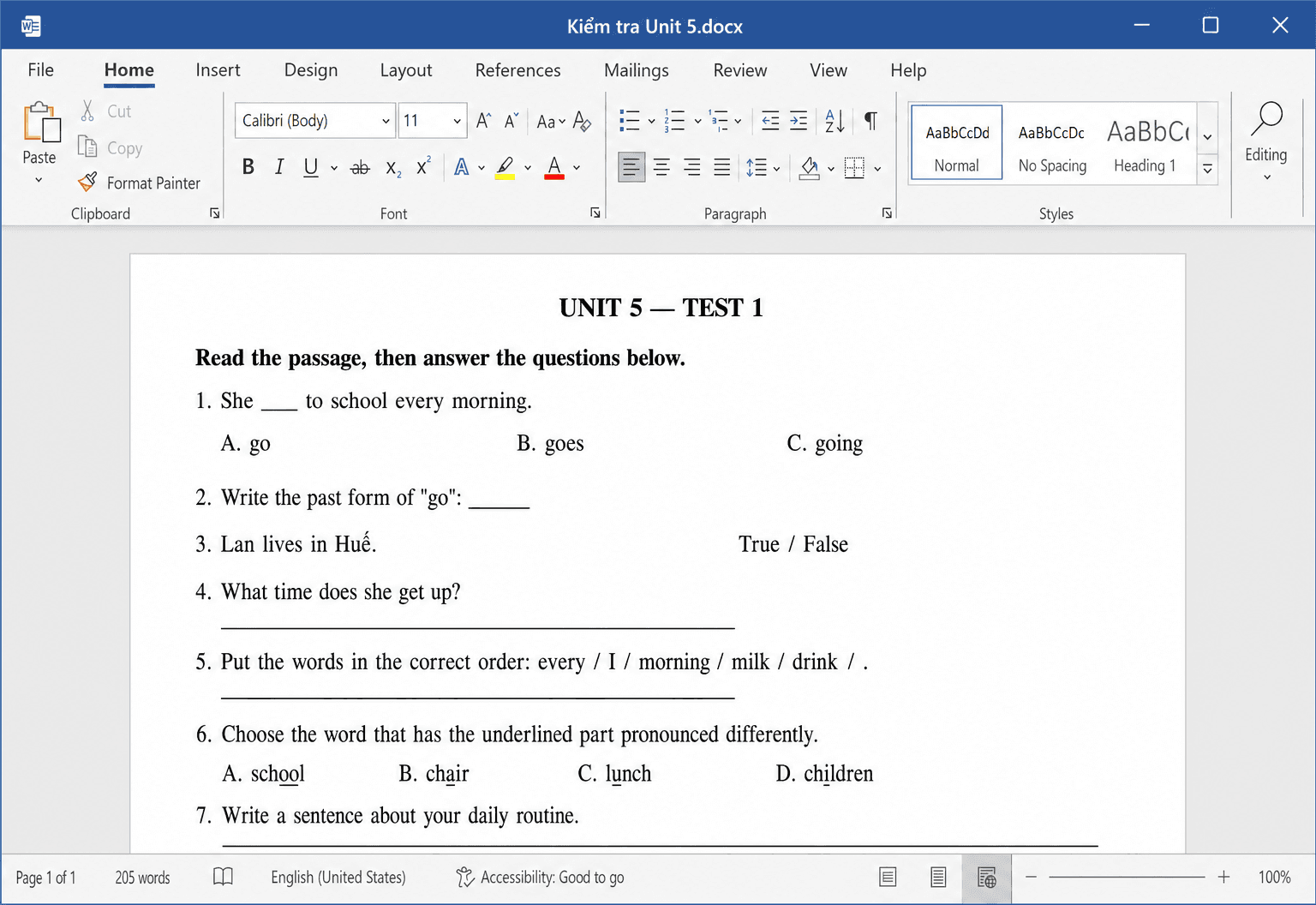Open the Calibri (Body) font name dropdown
The image size is (1316, 905).
click(315, 121)
